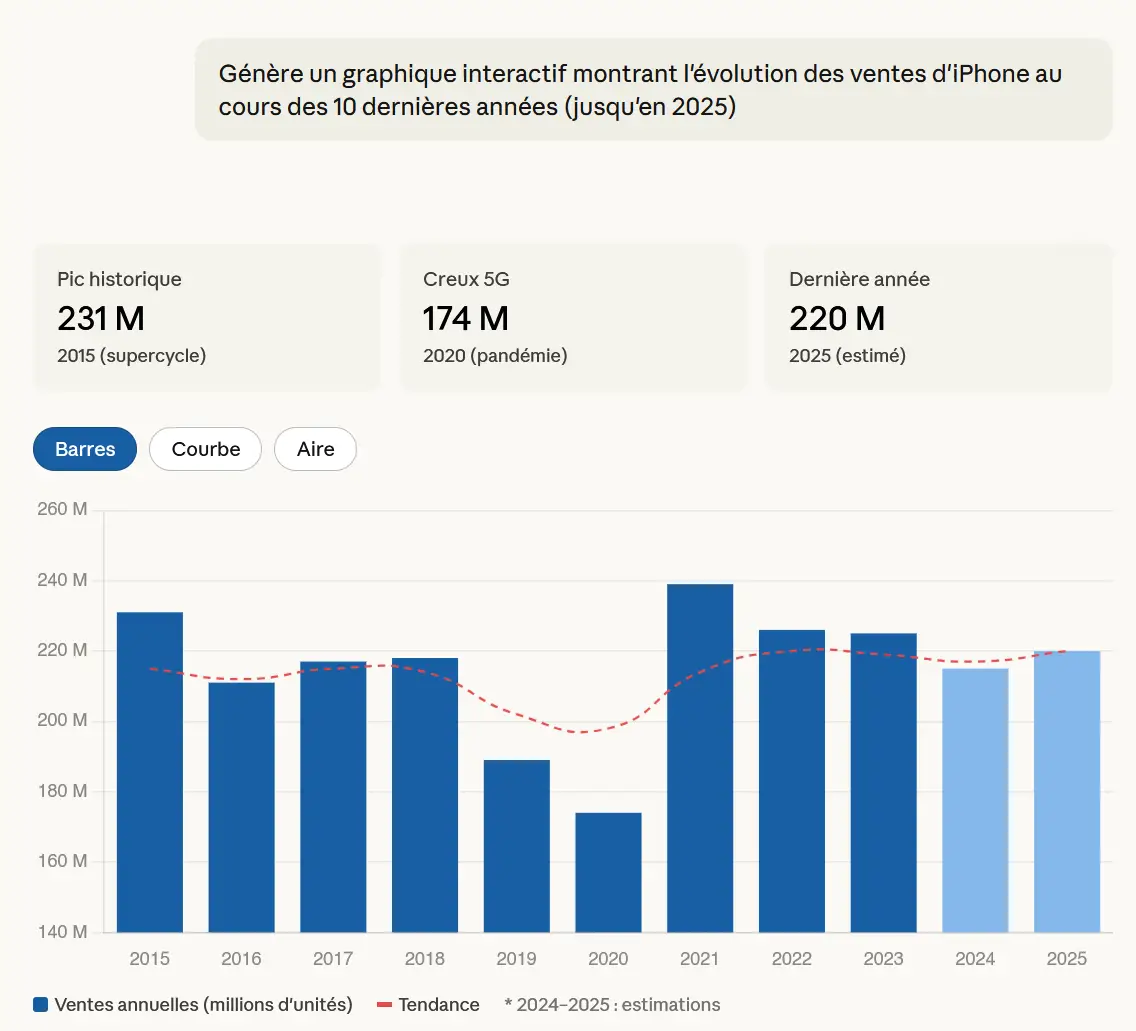1136x1031 pixels.
Task: Click the Creux 5G 174 M card
Action: (572, 318)
